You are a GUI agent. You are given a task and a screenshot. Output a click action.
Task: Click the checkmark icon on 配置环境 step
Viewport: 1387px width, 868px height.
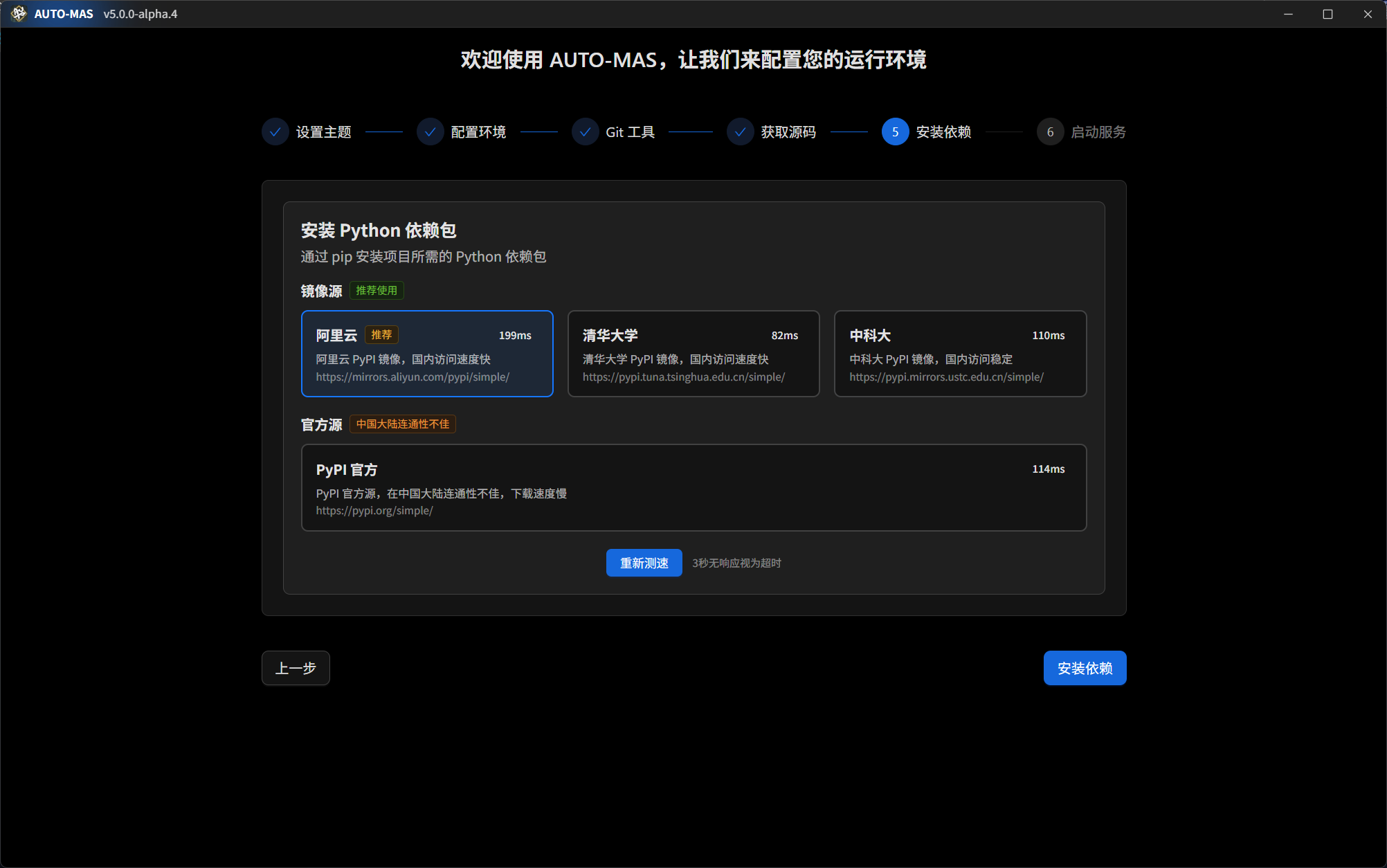click(430, 132)
